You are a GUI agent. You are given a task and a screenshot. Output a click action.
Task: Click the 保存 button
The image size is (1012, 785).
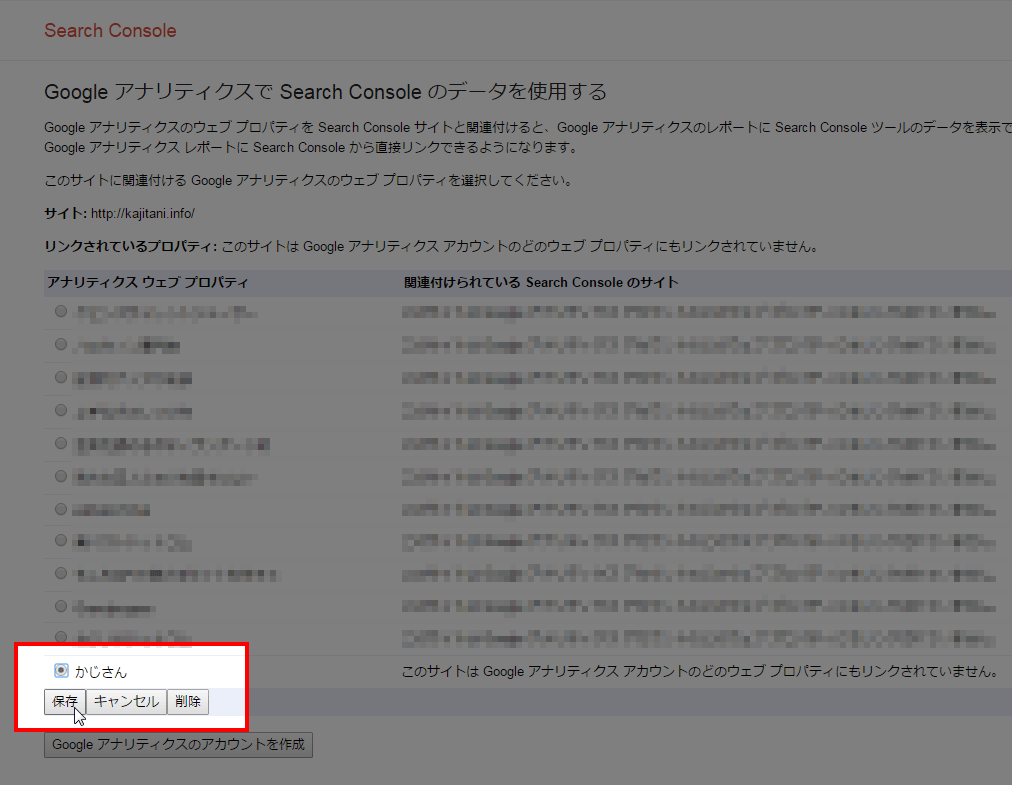[65, 702]
